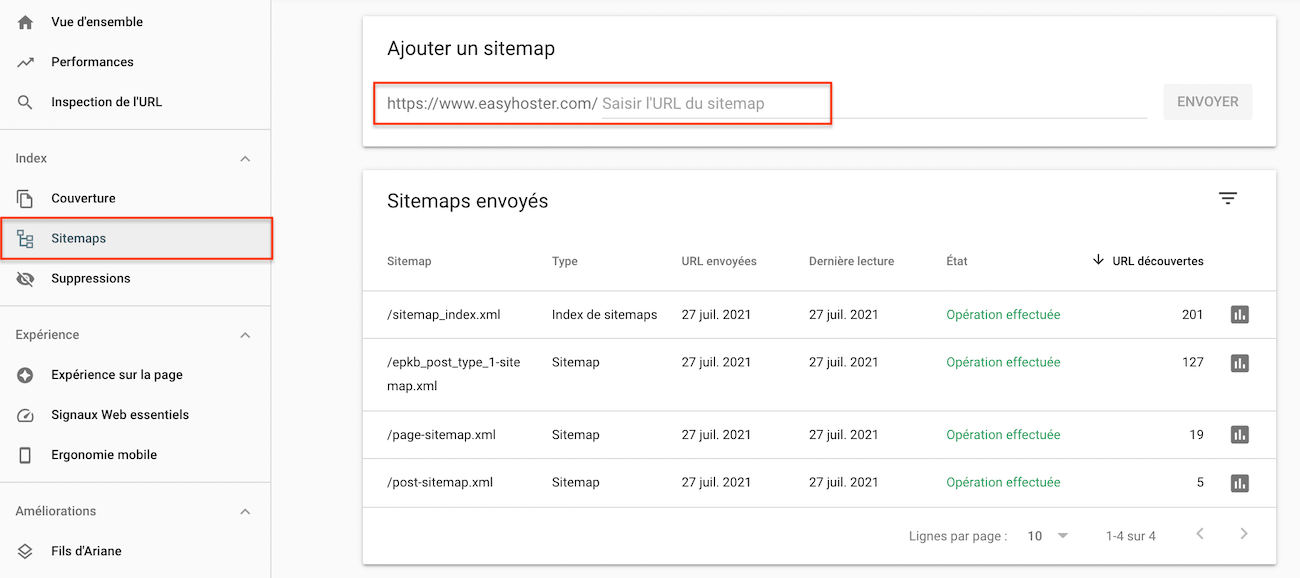1300x578 pixels.
Task: Open Inspection de l'URL via magnifier icon
Action: 24,101
